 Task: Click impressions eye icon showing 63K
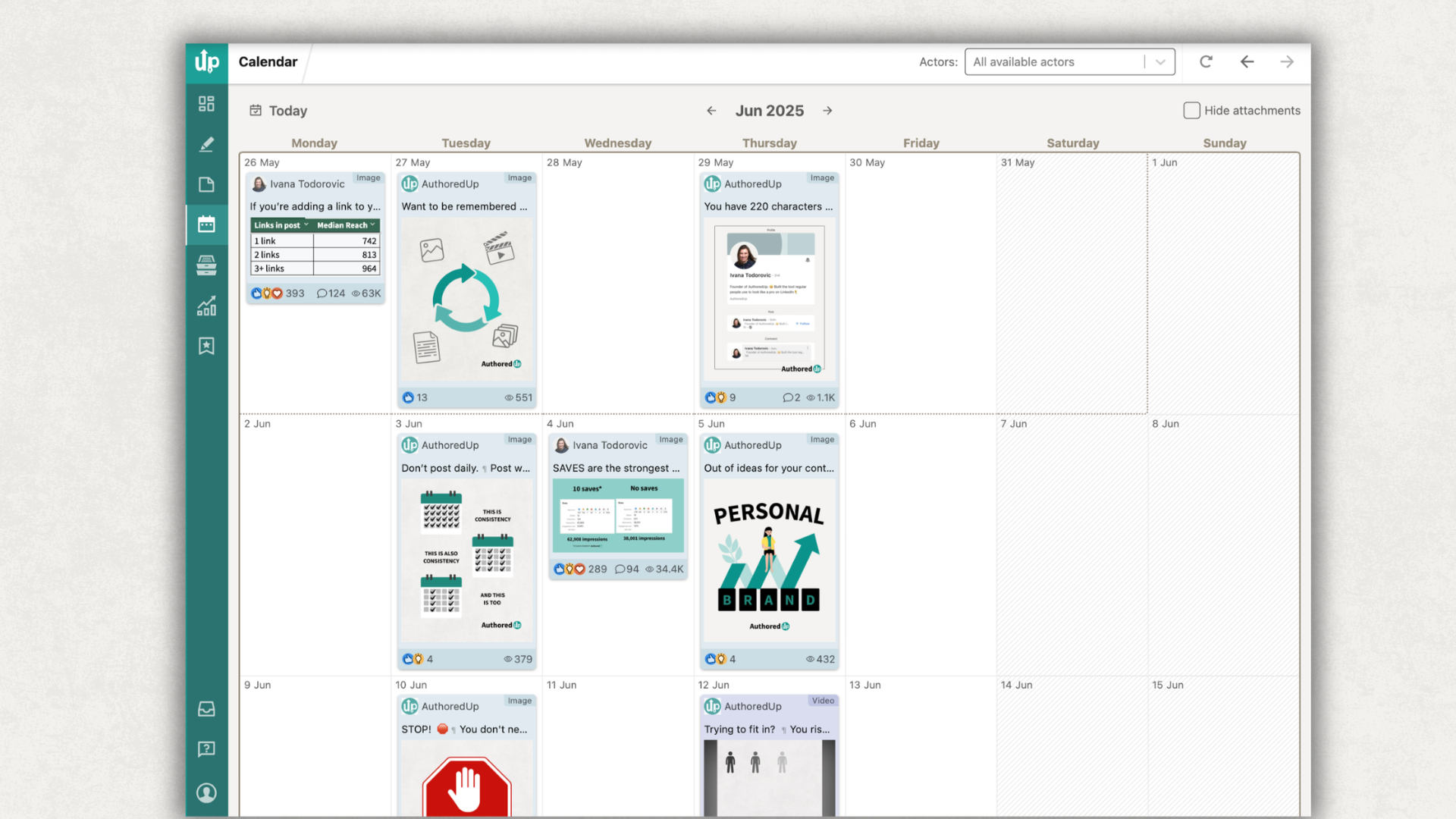pyautogui.click(x=356, y=293)
